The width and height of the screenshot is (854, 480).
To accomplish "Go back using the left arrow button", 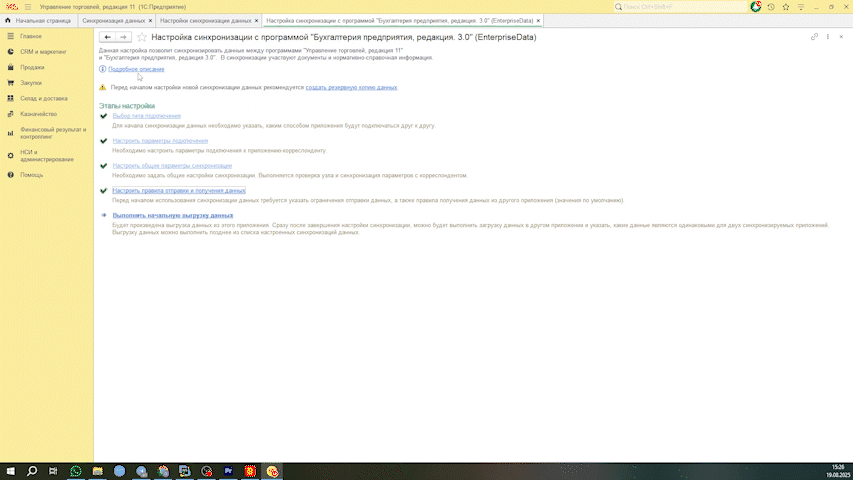I will (107, 37).
